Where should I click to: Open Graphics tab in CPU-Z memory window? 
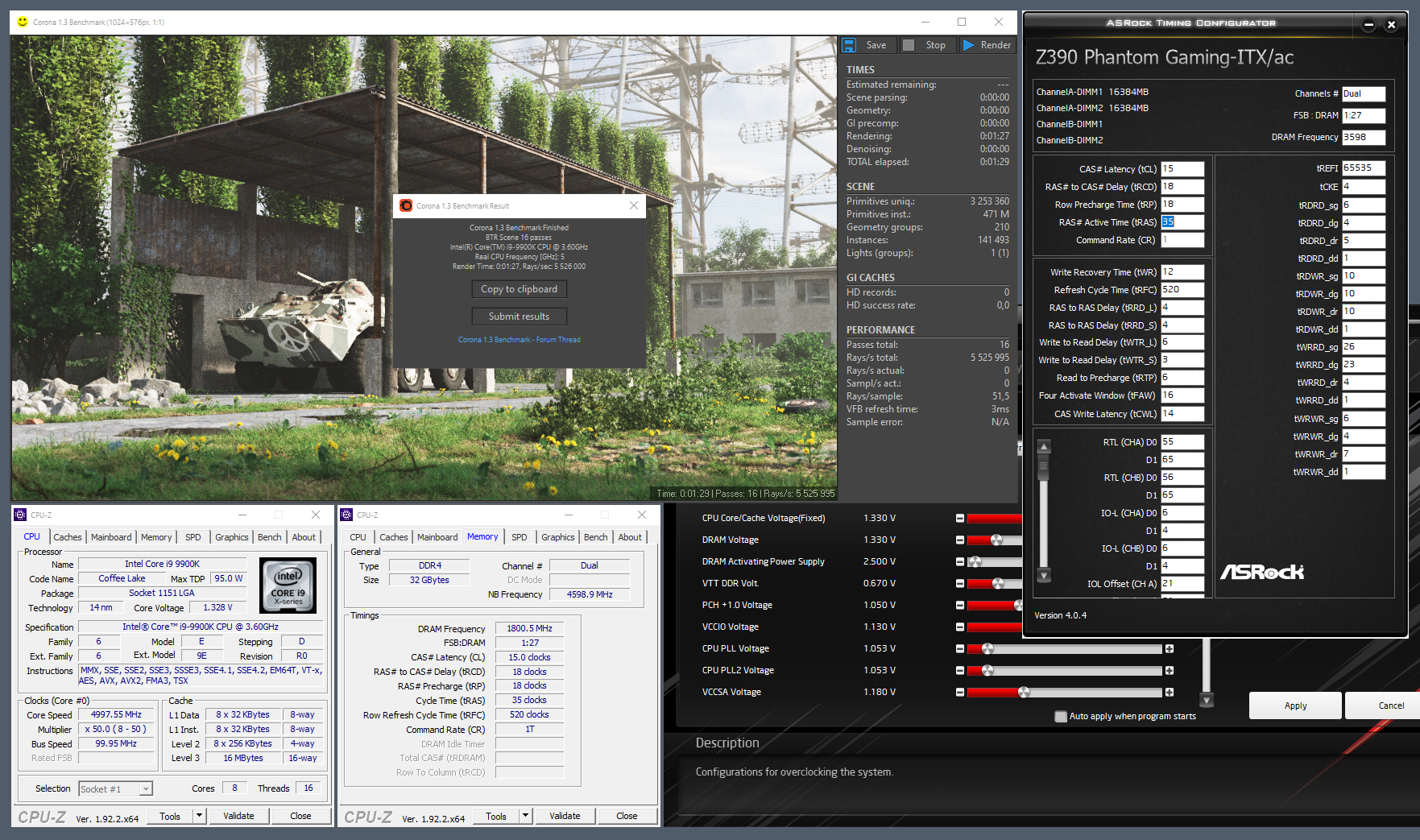558,537
